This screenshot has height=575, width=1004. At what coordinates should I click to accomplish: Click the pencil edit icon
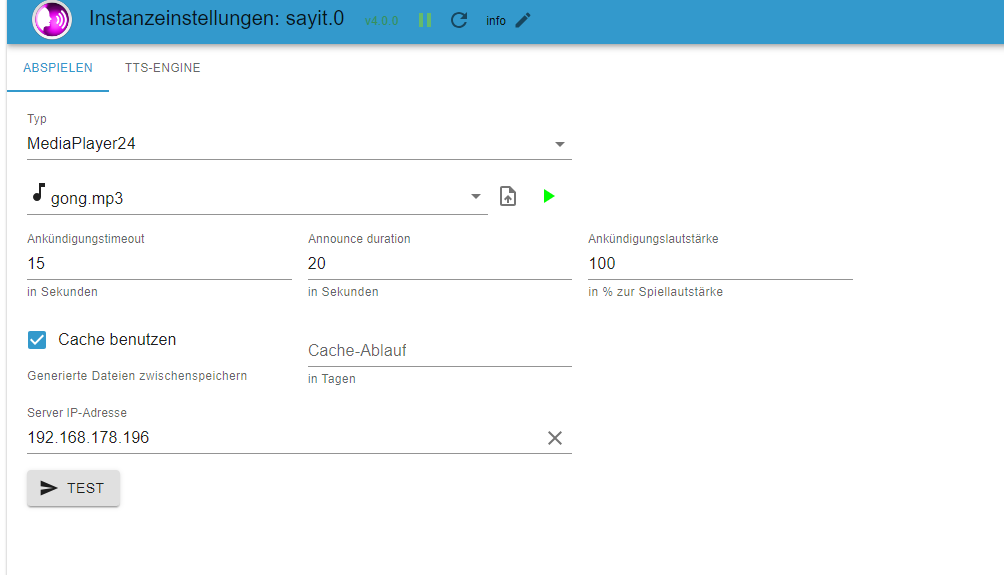coord(523,20)
